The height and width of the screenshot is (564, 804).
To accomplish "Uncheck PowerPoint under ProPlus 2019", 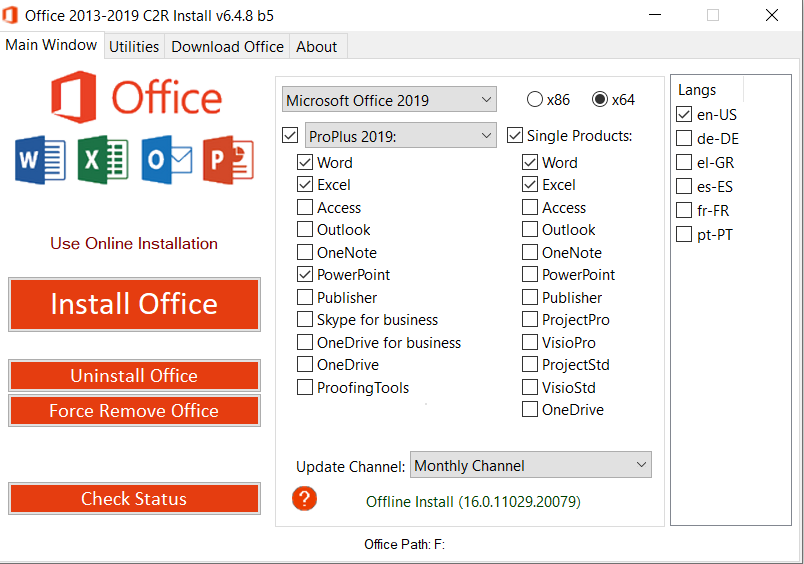I will click(305, 274).
